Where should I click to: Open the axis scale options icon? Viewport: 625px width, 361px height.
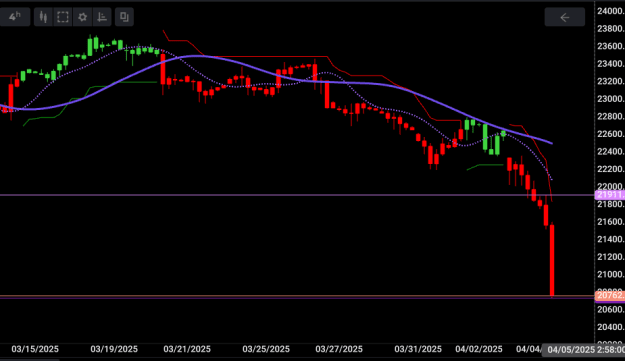[x=102, y=17]
